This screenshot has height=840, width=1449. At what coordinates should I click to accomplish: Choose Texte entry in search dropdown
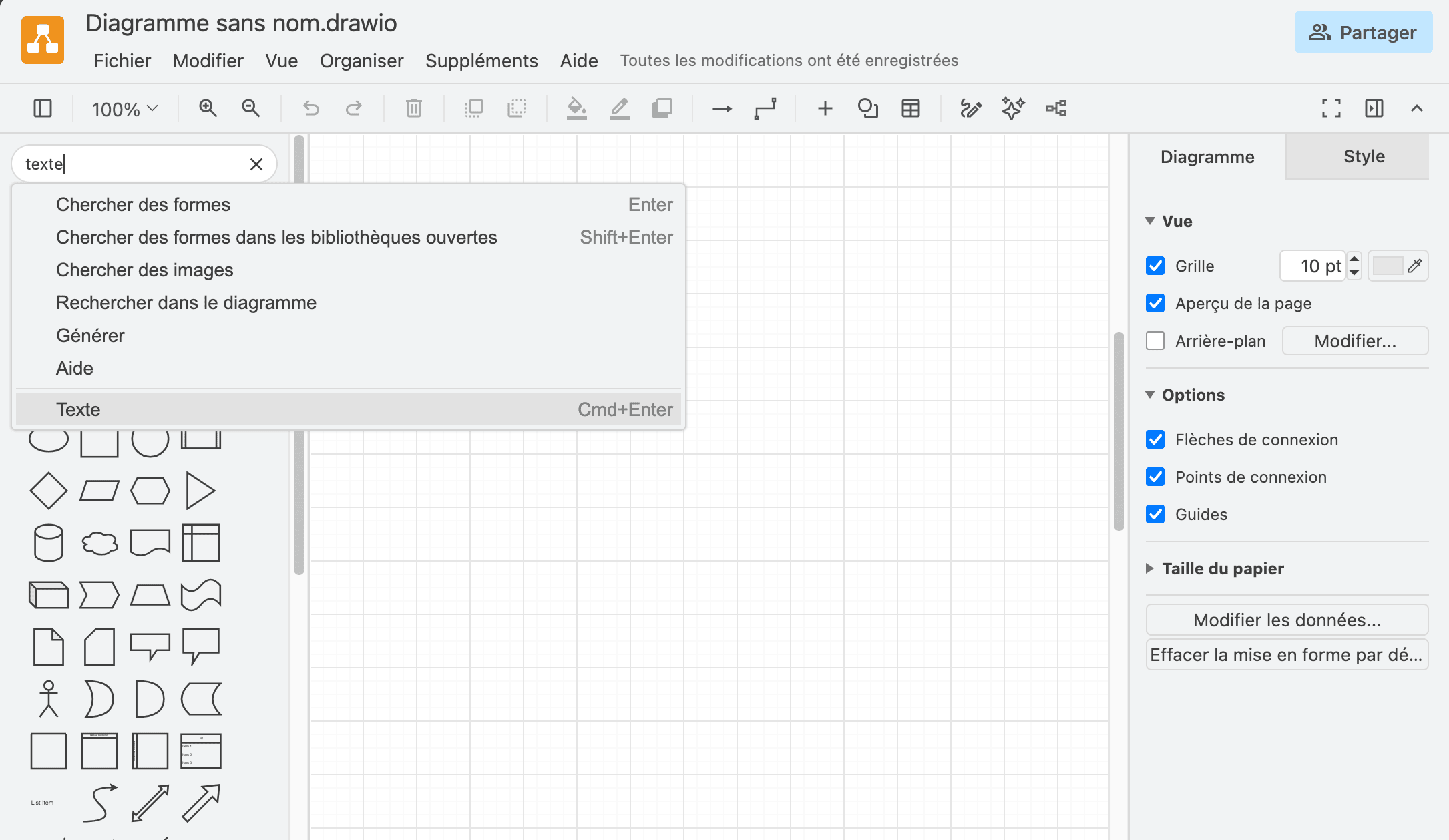point(349,409)
